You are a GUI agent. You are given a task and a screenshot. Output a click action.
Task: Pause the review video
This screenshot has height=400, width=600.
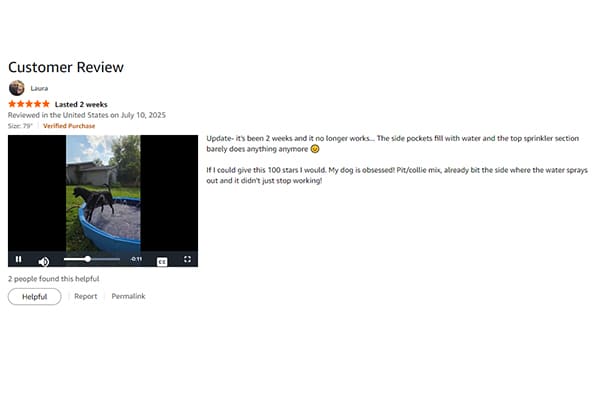point(18,259)
